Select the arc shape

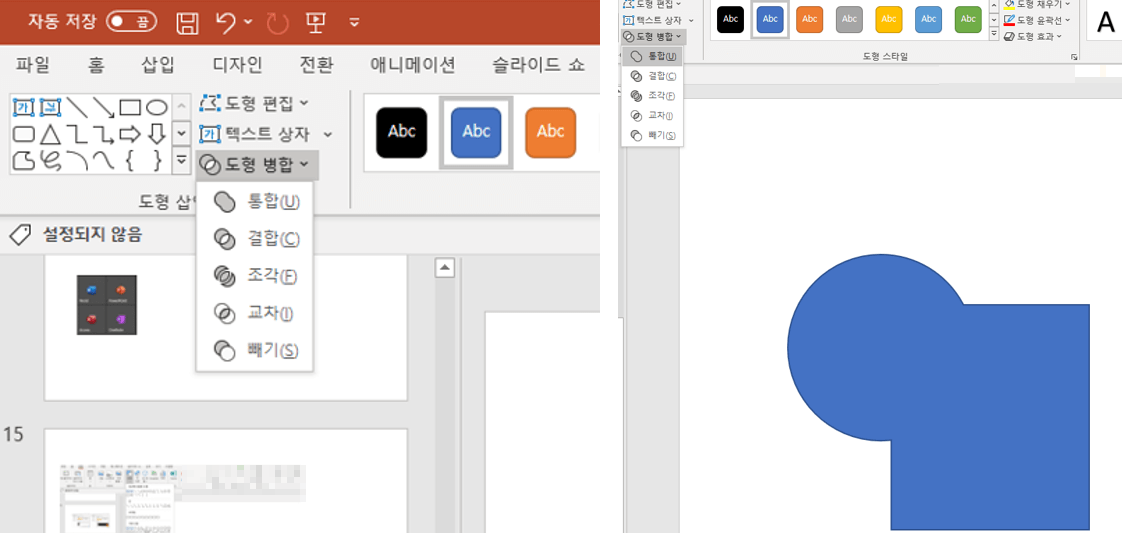pos(77,160)
